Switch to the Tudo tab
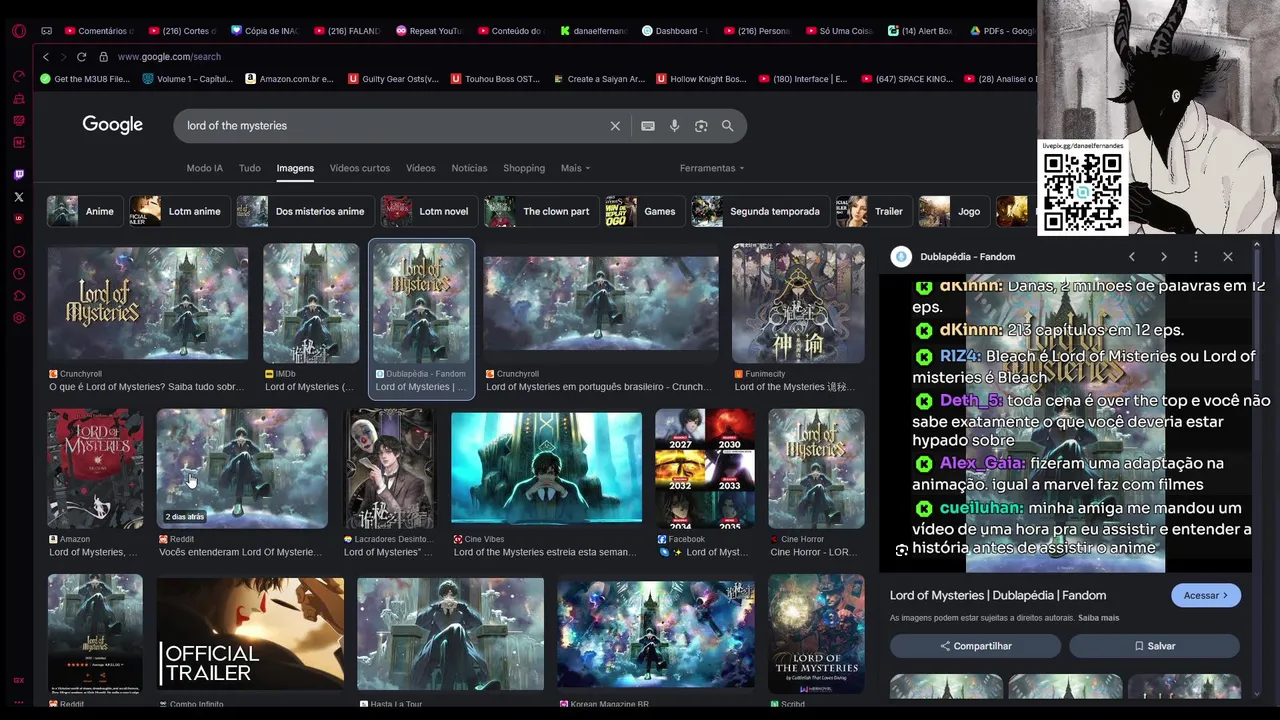This screenshot has height=720, width=1280. tap(250, 168)
